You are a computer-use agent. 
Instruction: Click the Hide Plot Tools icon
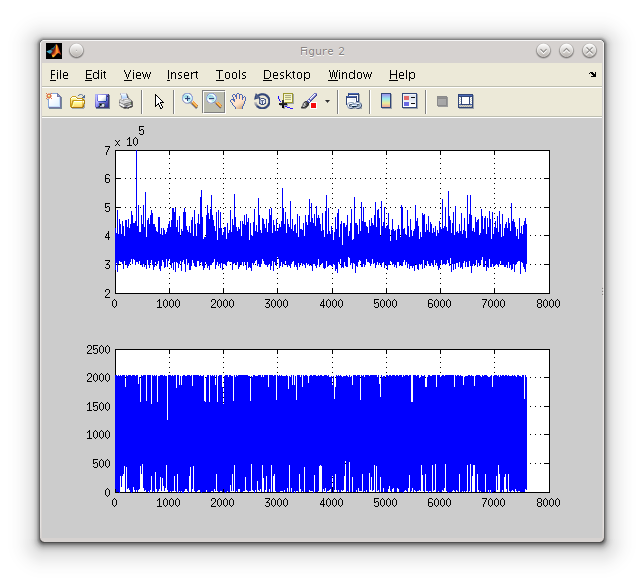[x=442, y=101]
